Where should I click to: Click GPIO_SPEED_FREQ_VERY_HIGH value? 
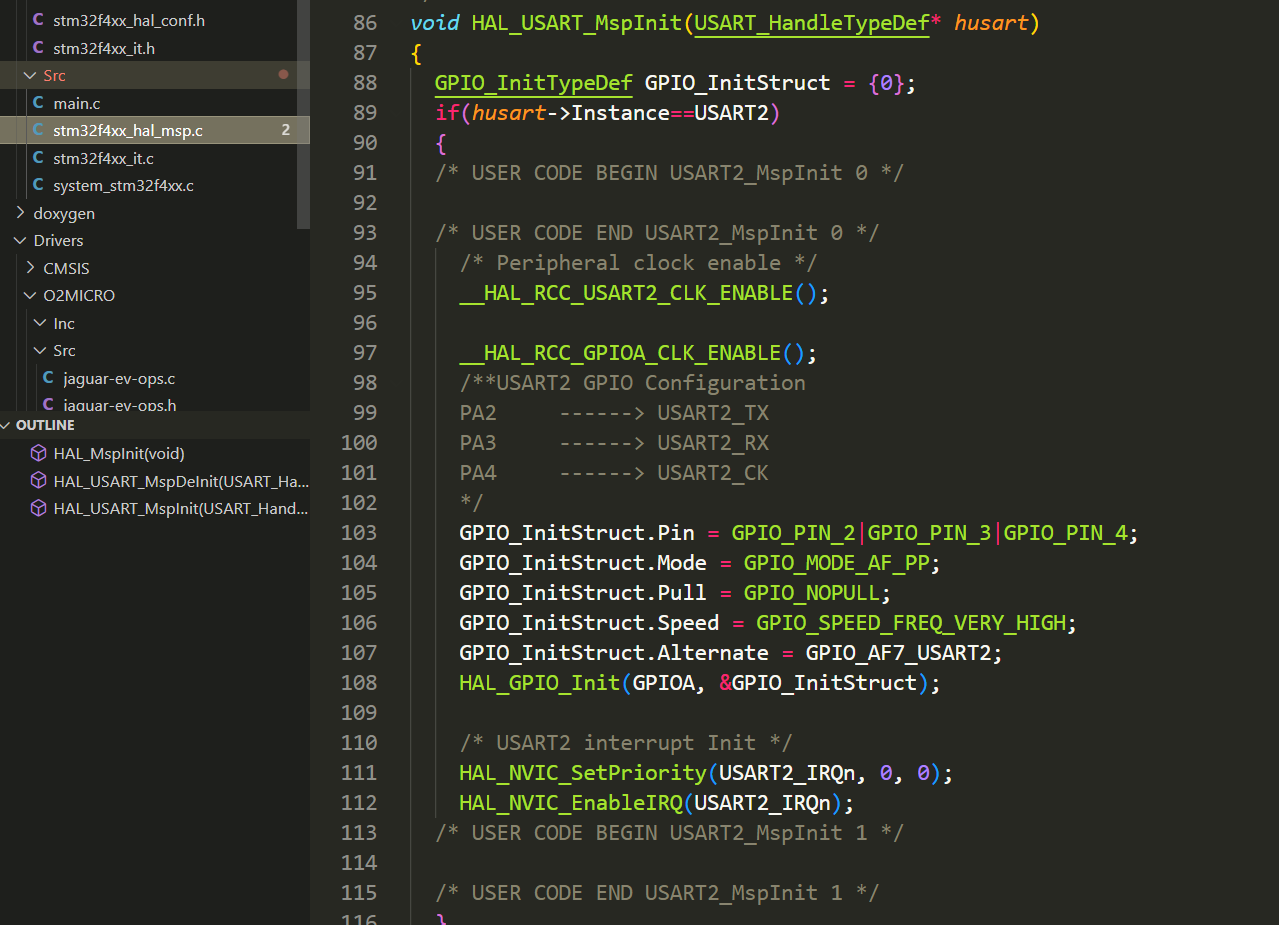click(911, 623)
